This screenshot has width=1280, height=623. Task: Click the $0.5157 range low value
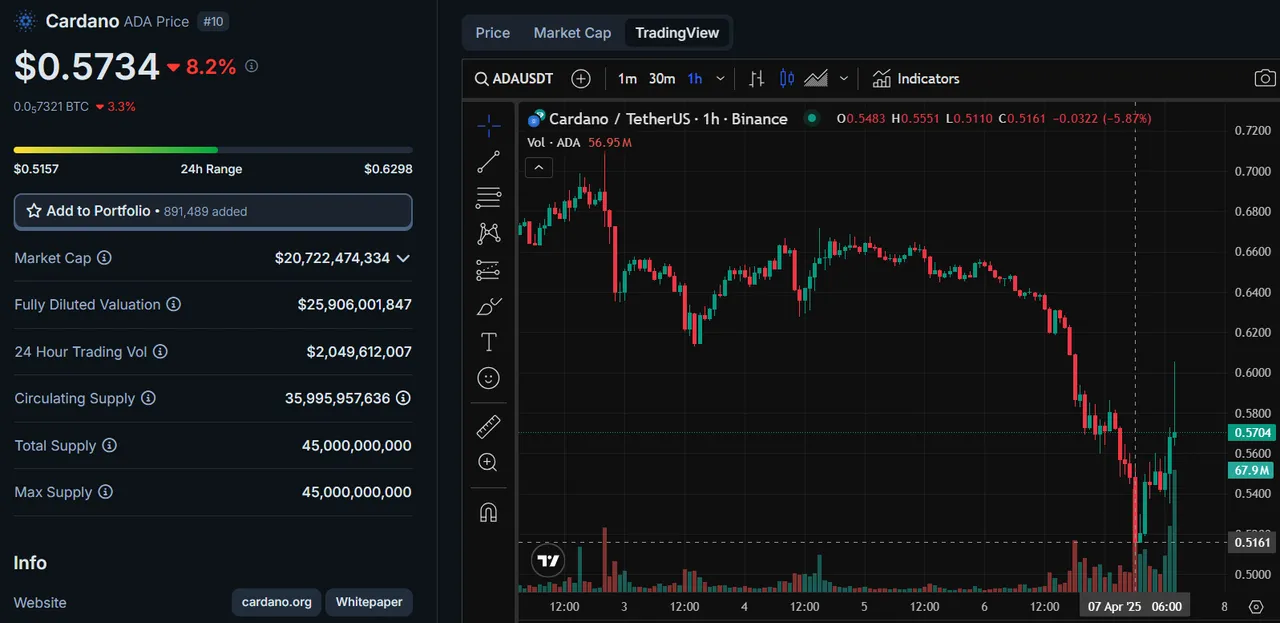(36, 169)
